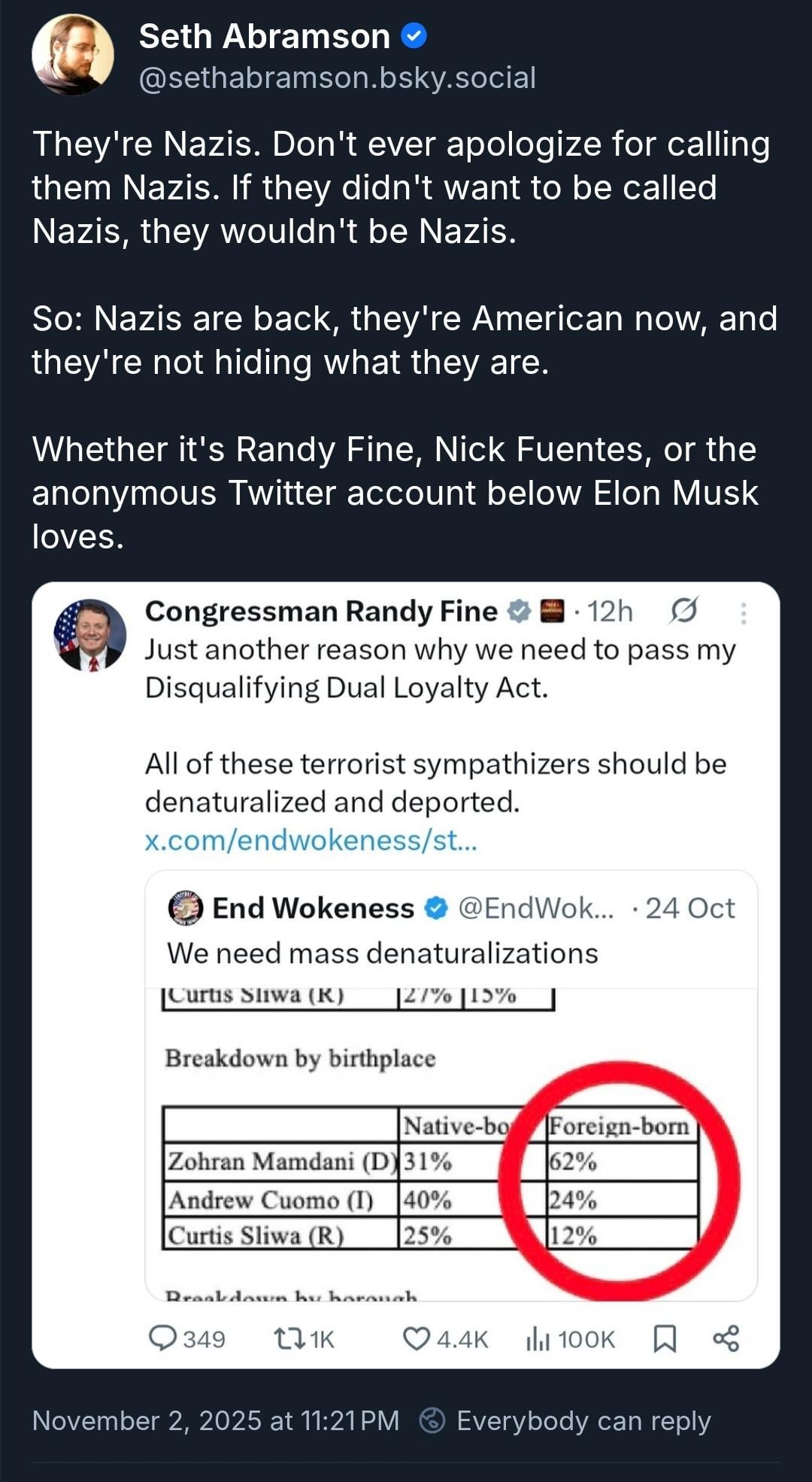The image size is (812, 1482).
Task: Open Congressman Randy Fine's avatar
Action: point(90,635)
